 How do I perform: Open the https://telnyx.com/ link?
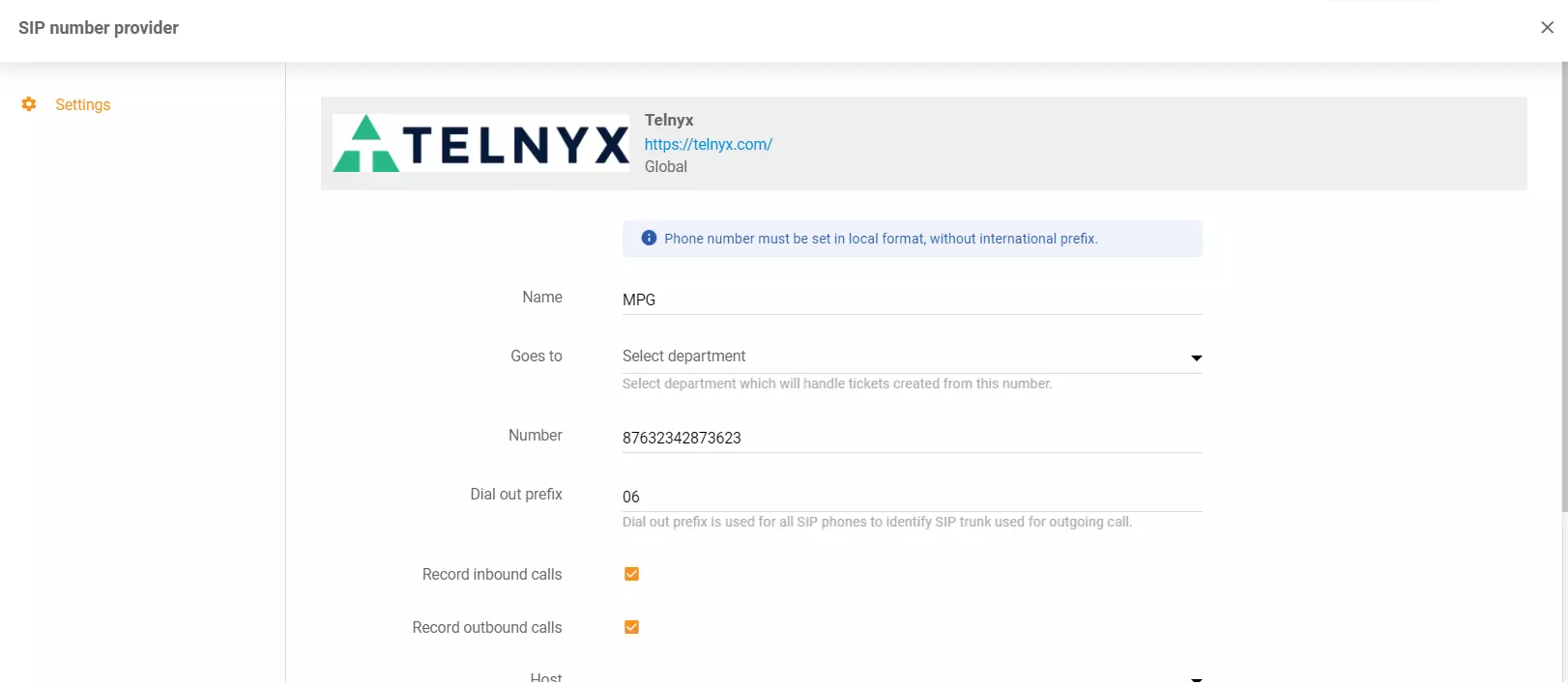709,143
